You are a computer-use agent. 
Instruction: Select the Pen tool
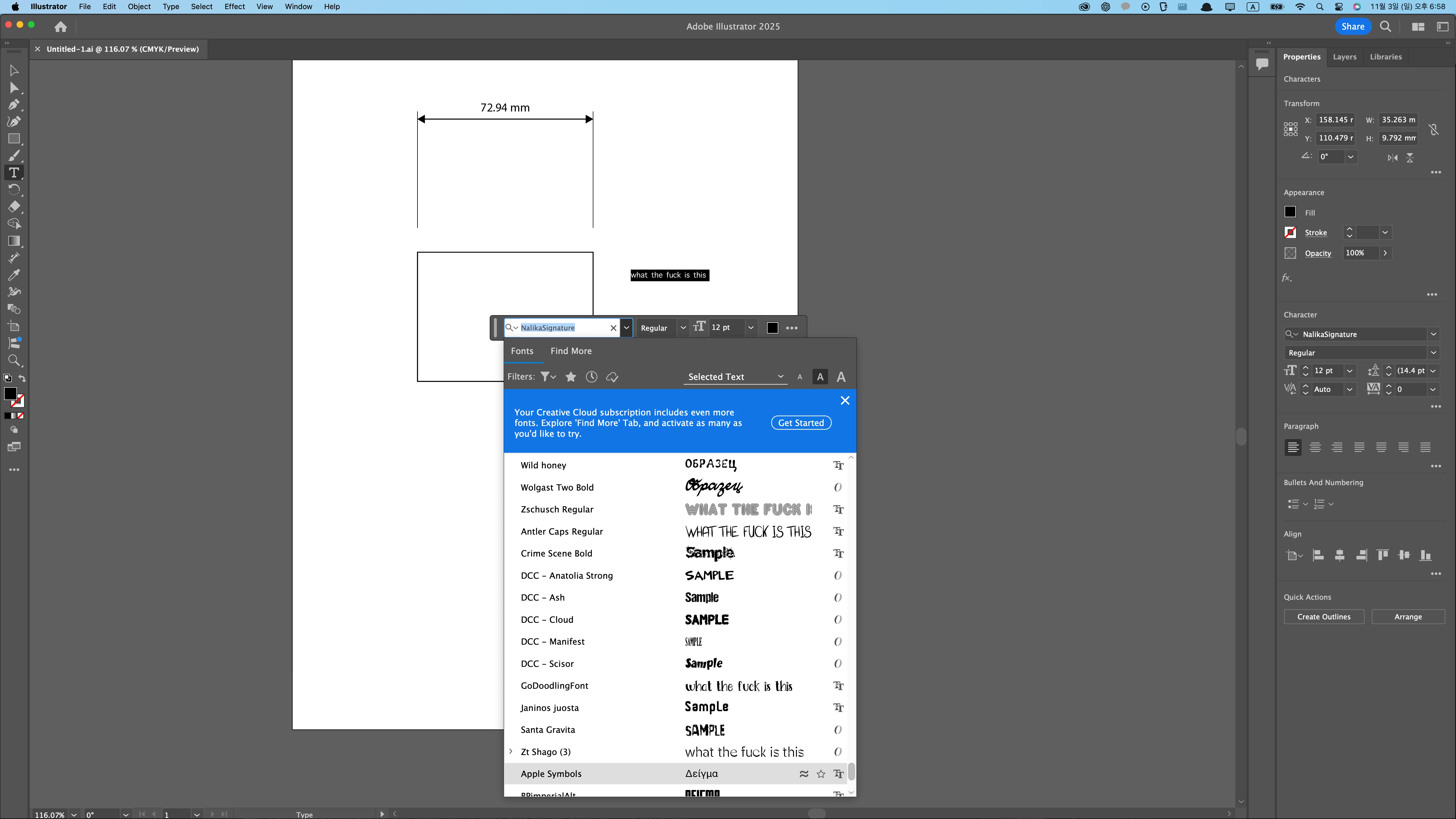[14, 105]
